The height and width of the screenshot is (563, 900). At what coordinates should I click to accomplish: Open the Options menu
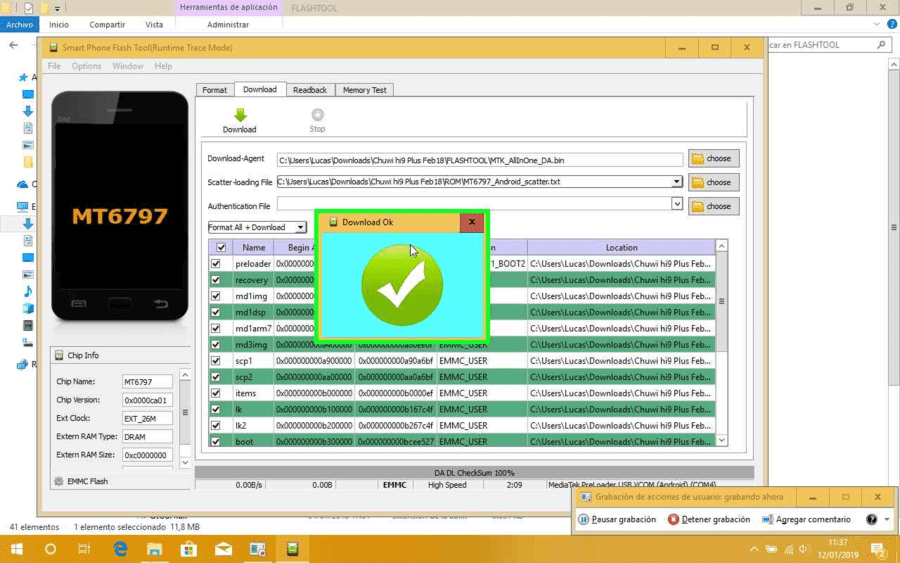pos(86,66)
